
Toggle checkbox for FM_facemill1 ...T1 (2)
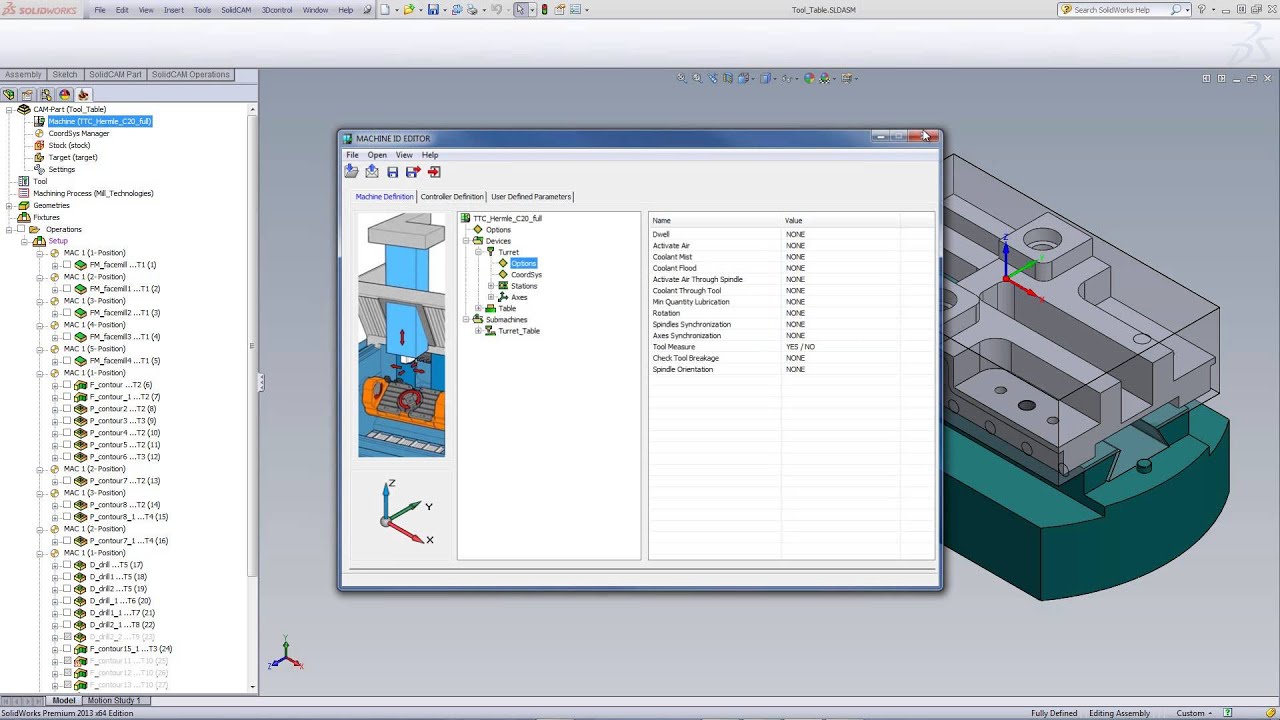click(68, 289)
